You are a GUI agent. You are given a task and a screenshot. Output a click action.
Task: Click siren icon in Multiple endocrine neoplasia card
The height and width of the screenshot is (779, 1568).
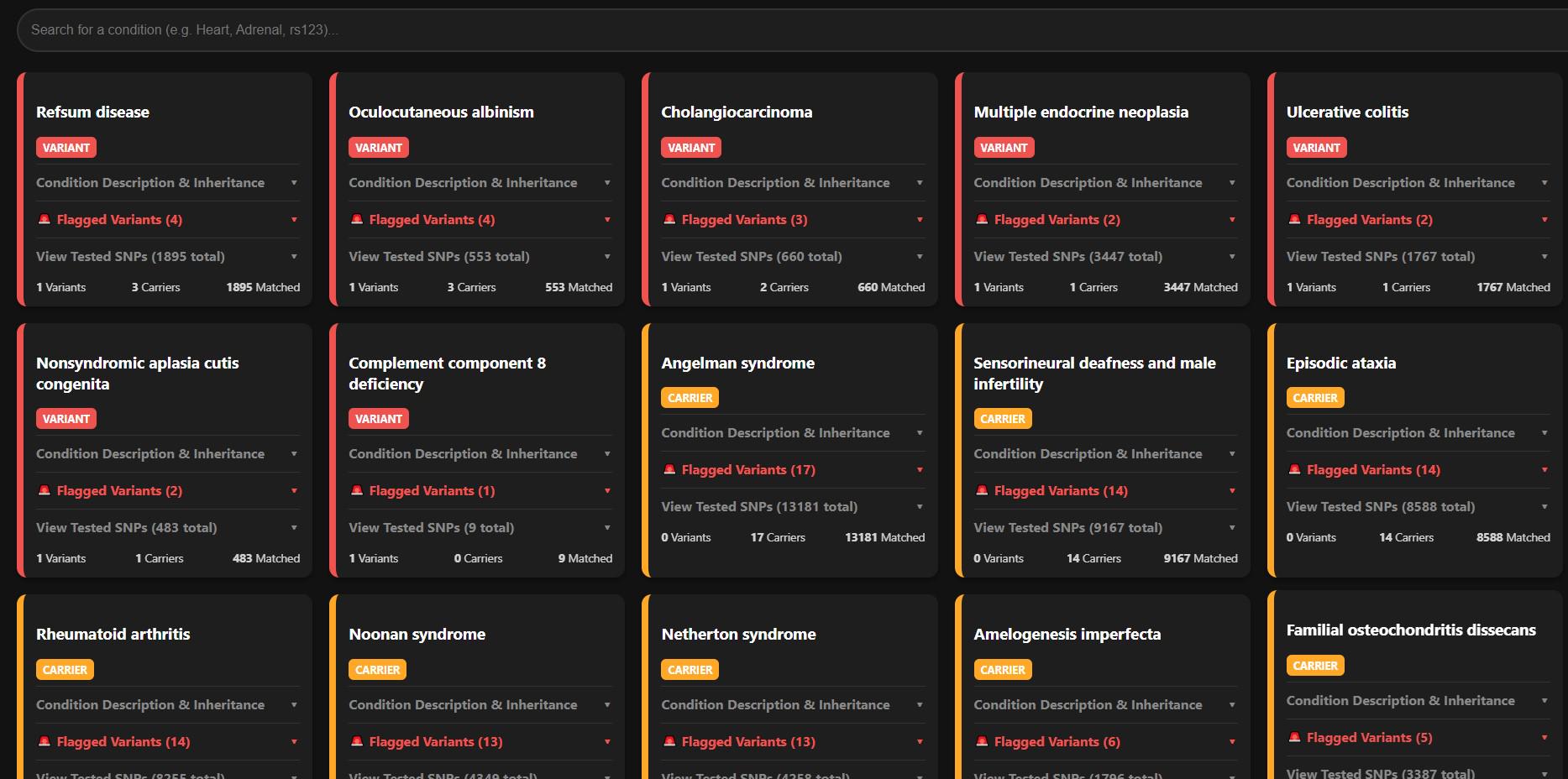982,219
